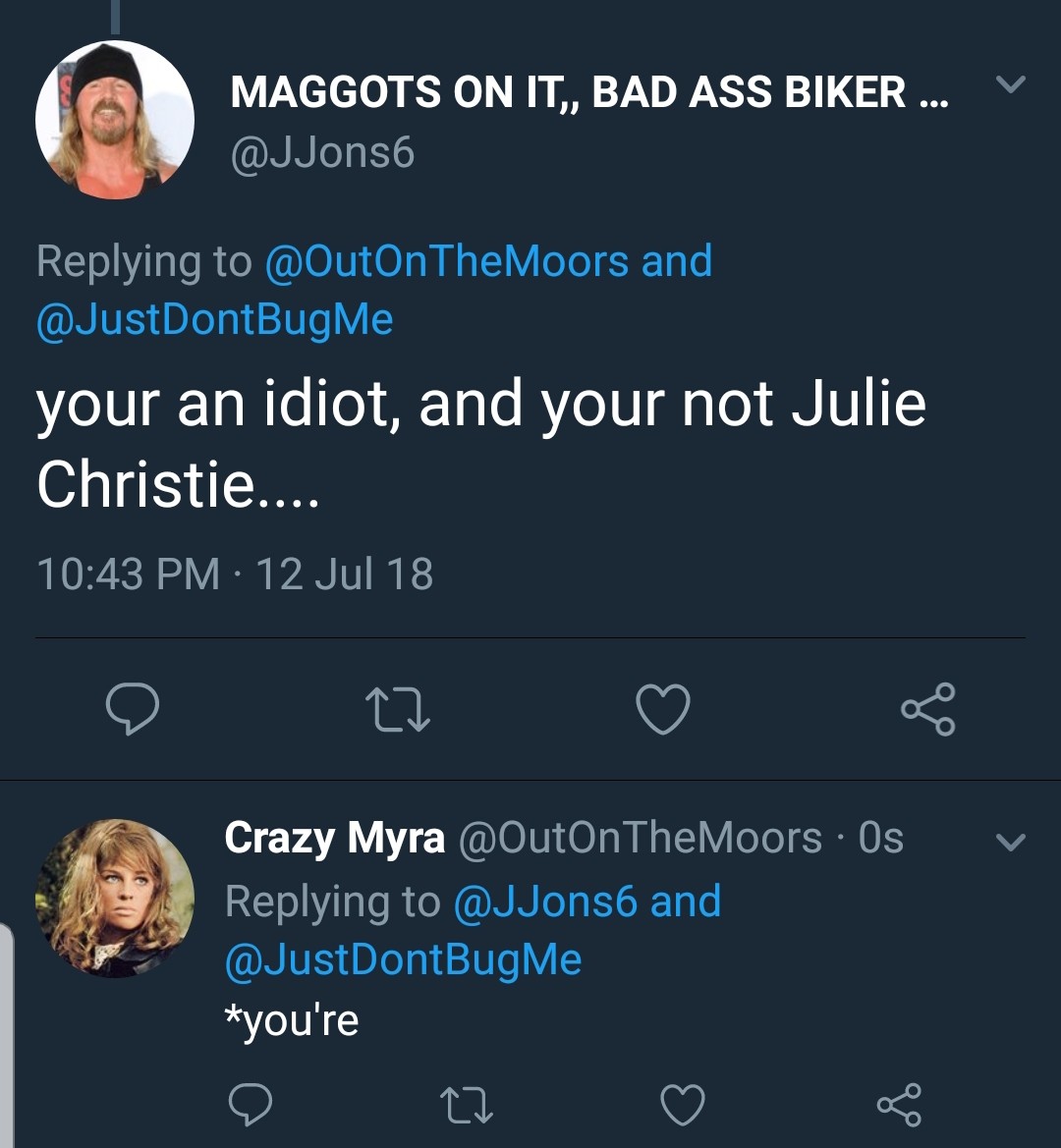The width and height of the screenshot is (1061, 1148).
Task: View Crazy Myra's profile avatar
Action: point(115,899)
